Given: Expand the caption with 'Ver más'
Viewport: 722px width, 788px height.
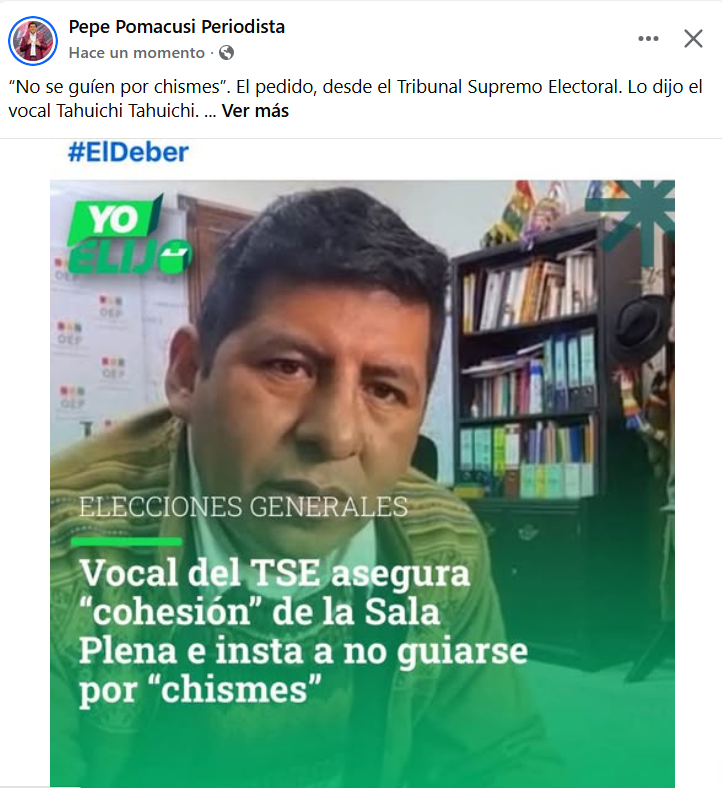Looking at the screenshot, I should pyautogui.click(x=255, y=111).
